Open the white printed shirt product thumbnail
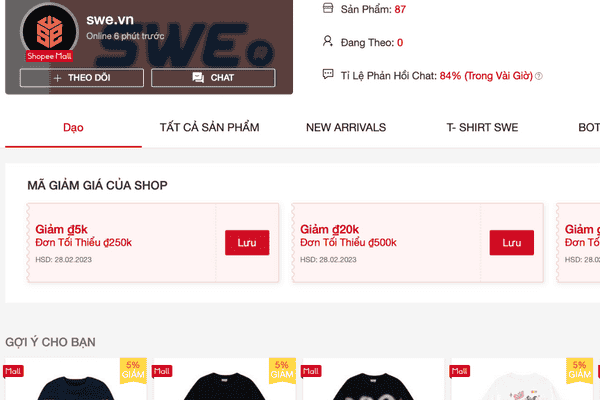Image resolution: width=600 pixels, height=400 pixels. (x=522, y=379)
